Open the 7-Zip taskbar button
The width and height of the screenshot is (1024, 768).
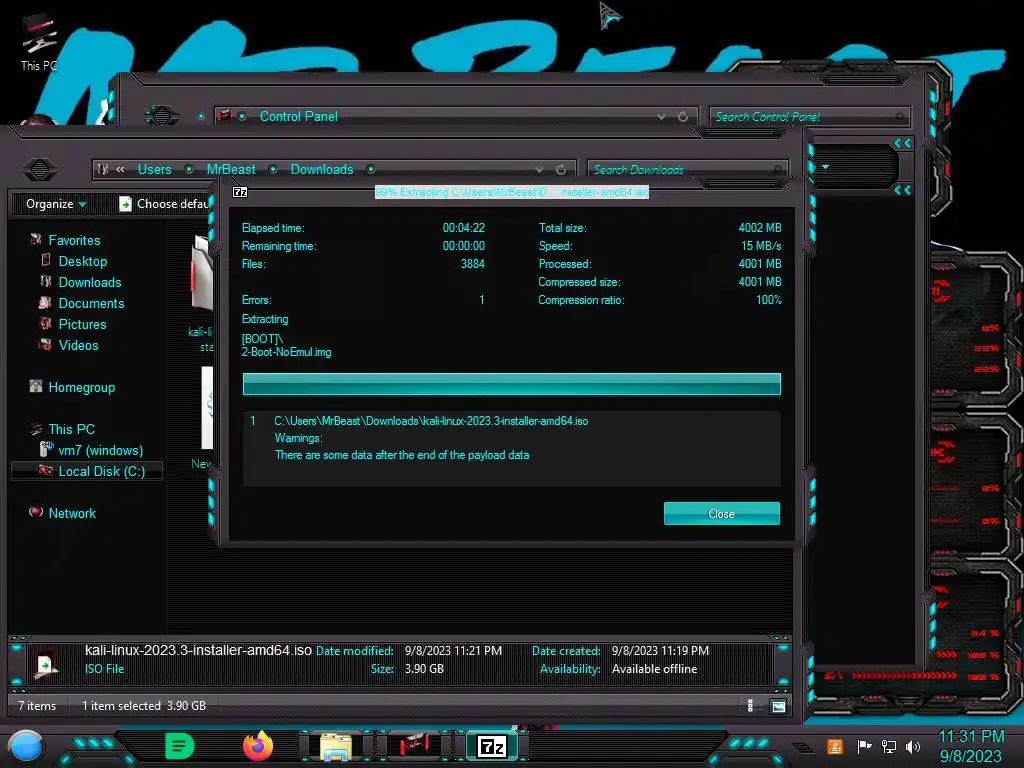click(492, 746)
